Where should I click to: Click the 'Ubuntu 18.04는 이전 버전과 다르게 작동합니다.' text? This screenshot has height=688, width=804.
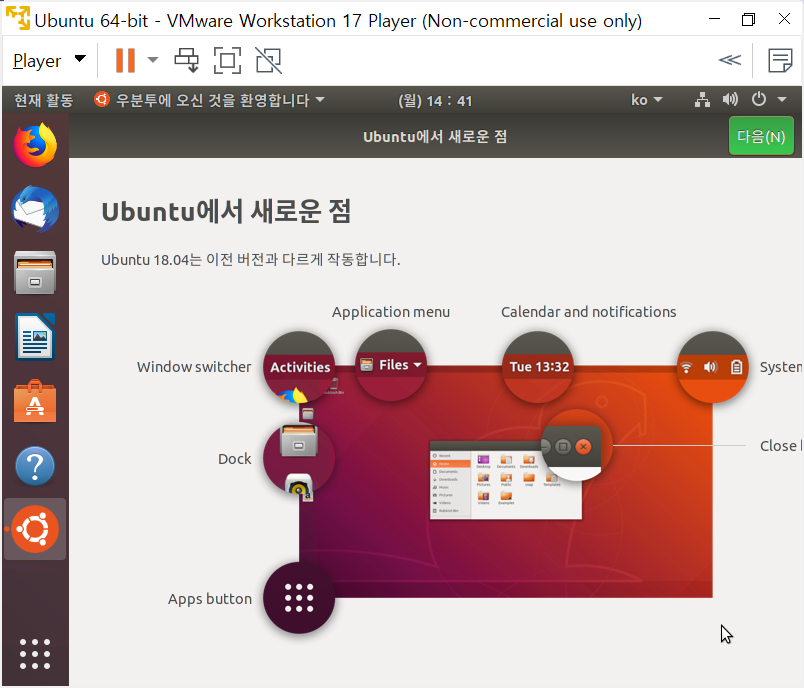(x=250, y=259)
